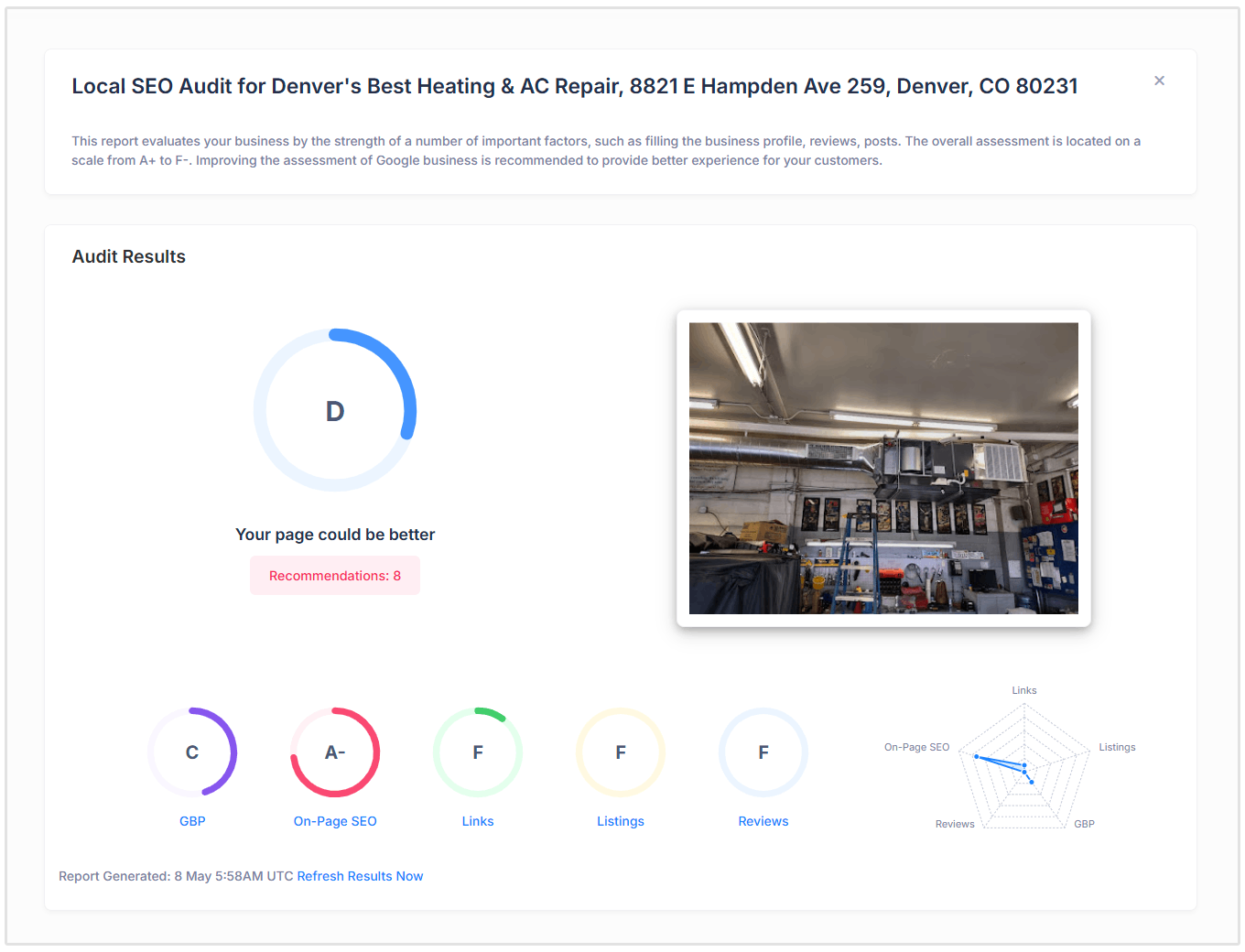Click the Local SEO Audit title text

[x=575, y=86]
